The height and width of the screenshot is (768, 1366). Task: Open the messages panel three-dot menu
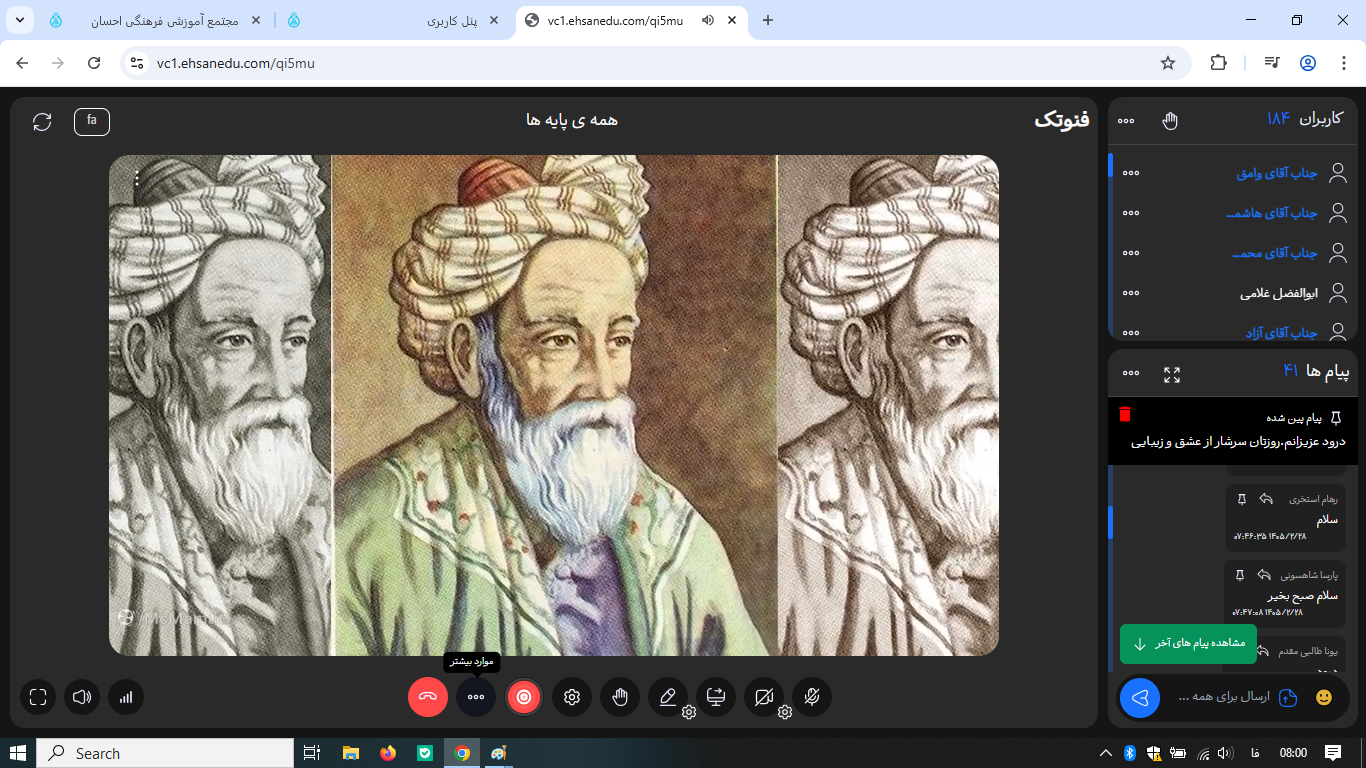pyautogui.click(x=1131, y=373)
